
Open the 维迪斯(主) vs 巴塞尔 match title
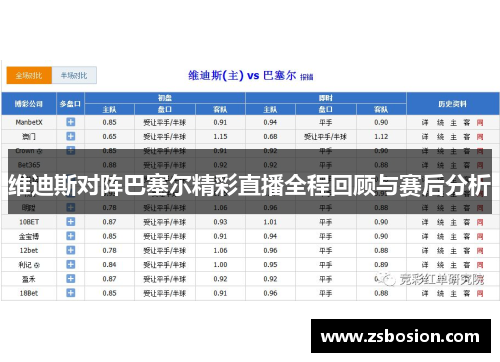(x=242, y=75)
